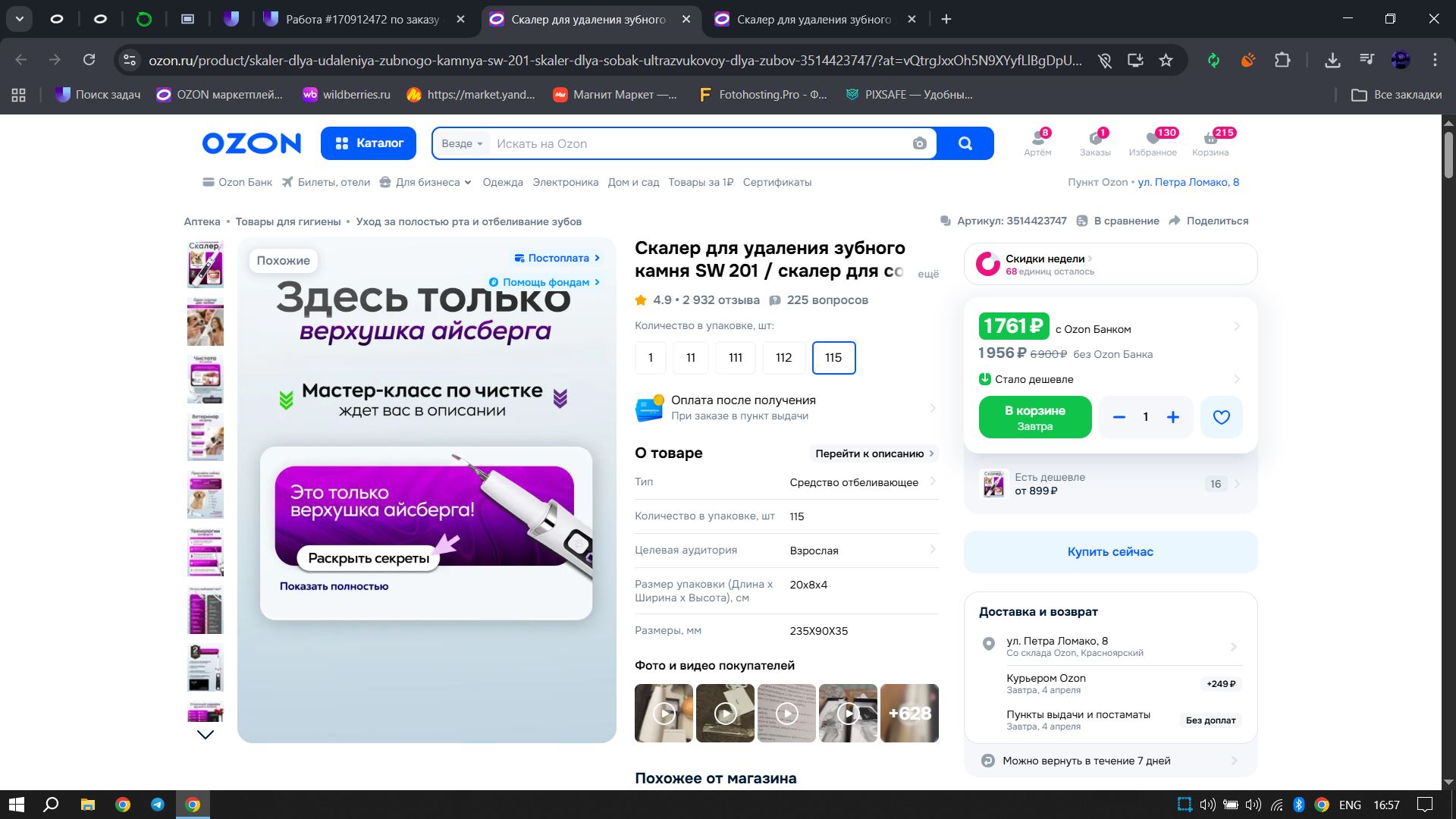Screen dimensions: 1456x819
Task: Select package quantity option 111
Action: 735,358
